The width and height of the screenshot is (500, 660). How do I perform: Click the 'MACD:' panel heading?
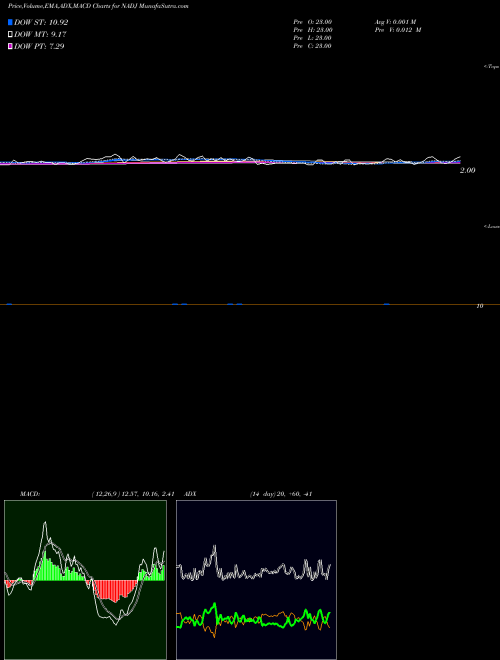tap(29, 494)
